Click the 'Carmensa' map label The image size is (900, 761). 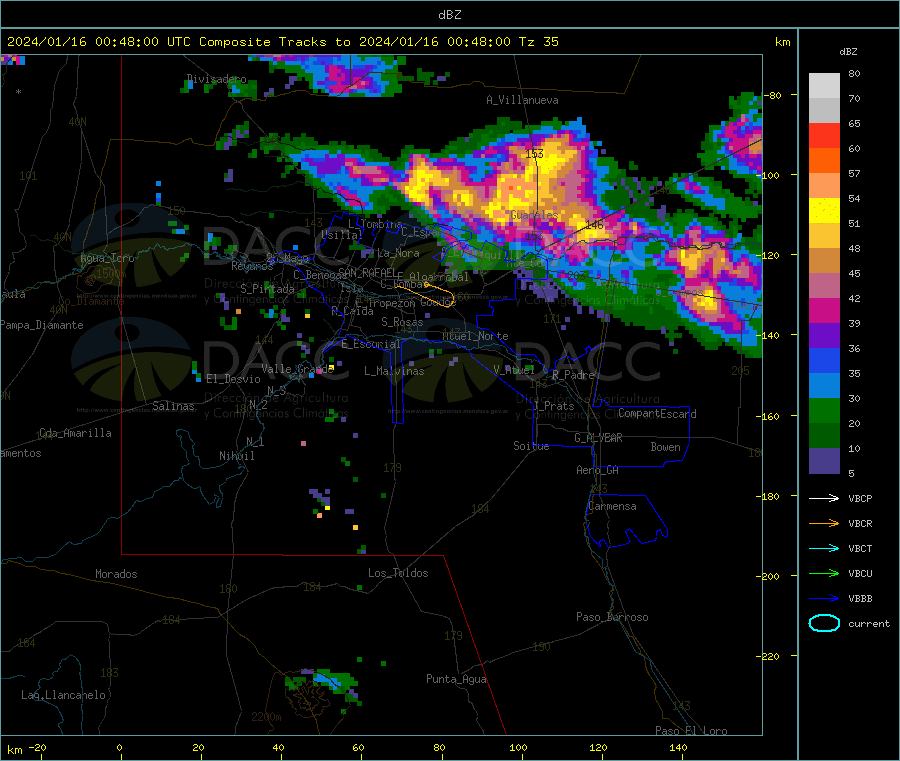pos(612,506)
